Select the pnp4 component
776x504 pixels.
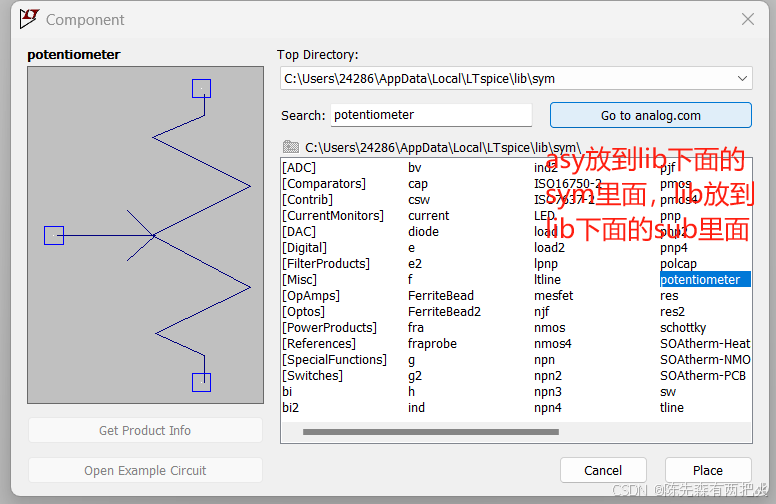pyautogui.click(x=674, y=248)
